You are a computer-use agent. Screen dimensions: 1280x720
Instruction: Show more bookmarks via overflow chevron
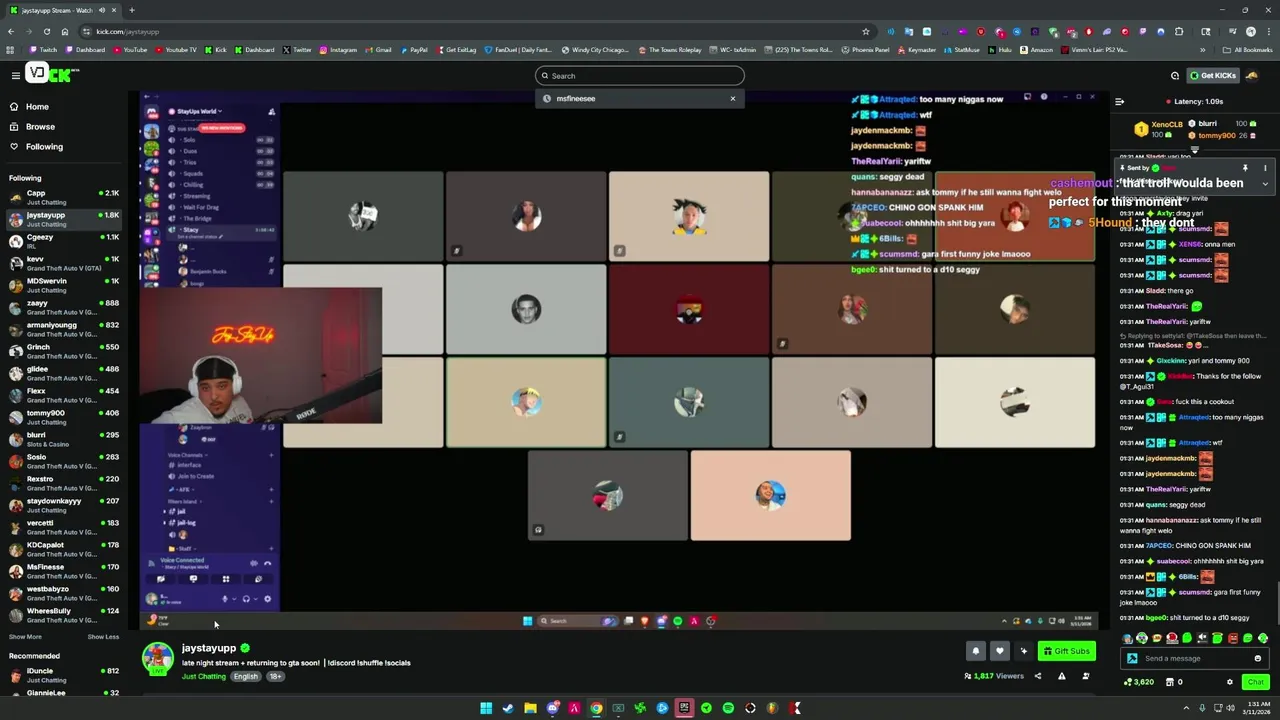click(x=1203, y=50)
